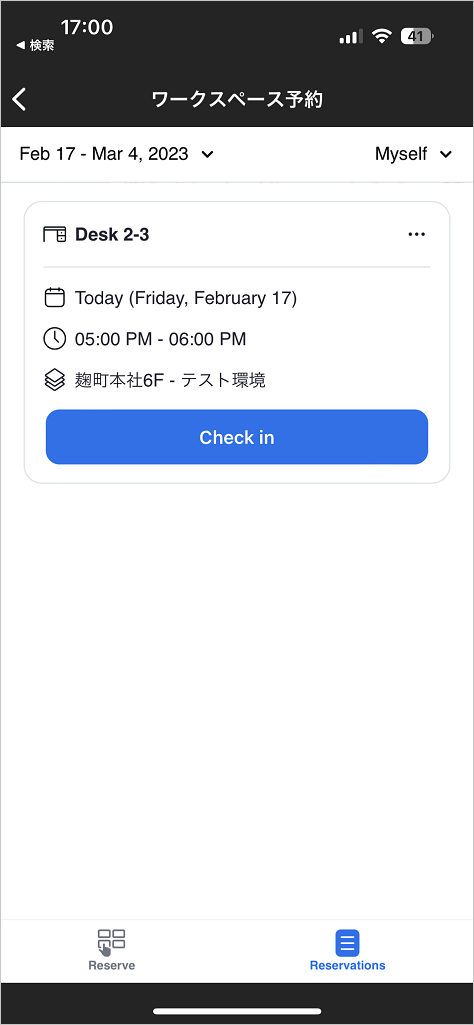Open the Myself filter dropdown

click(413, 154)
